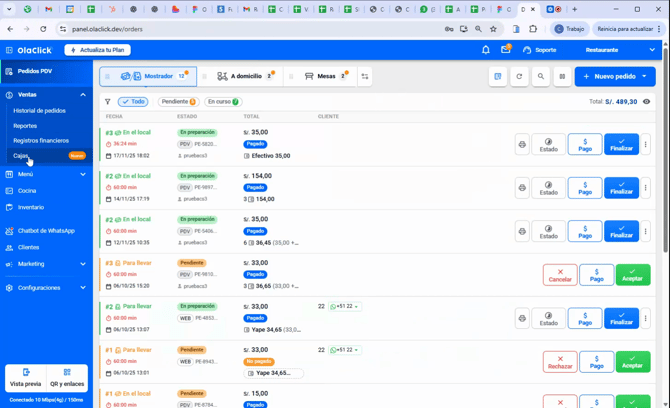670x408 pixels.
Task: Click Pago for the Efectivo 35,00 order
Action: pyautogui.click(x=585, y=144)
